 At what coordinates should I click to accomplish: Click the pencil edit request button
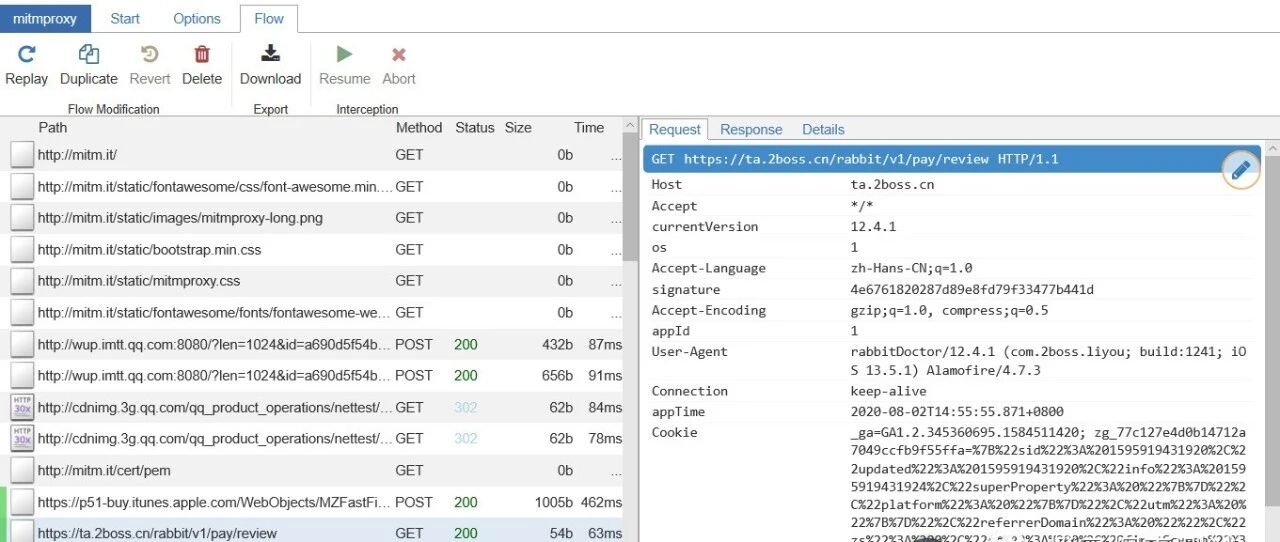[1241, 170]
